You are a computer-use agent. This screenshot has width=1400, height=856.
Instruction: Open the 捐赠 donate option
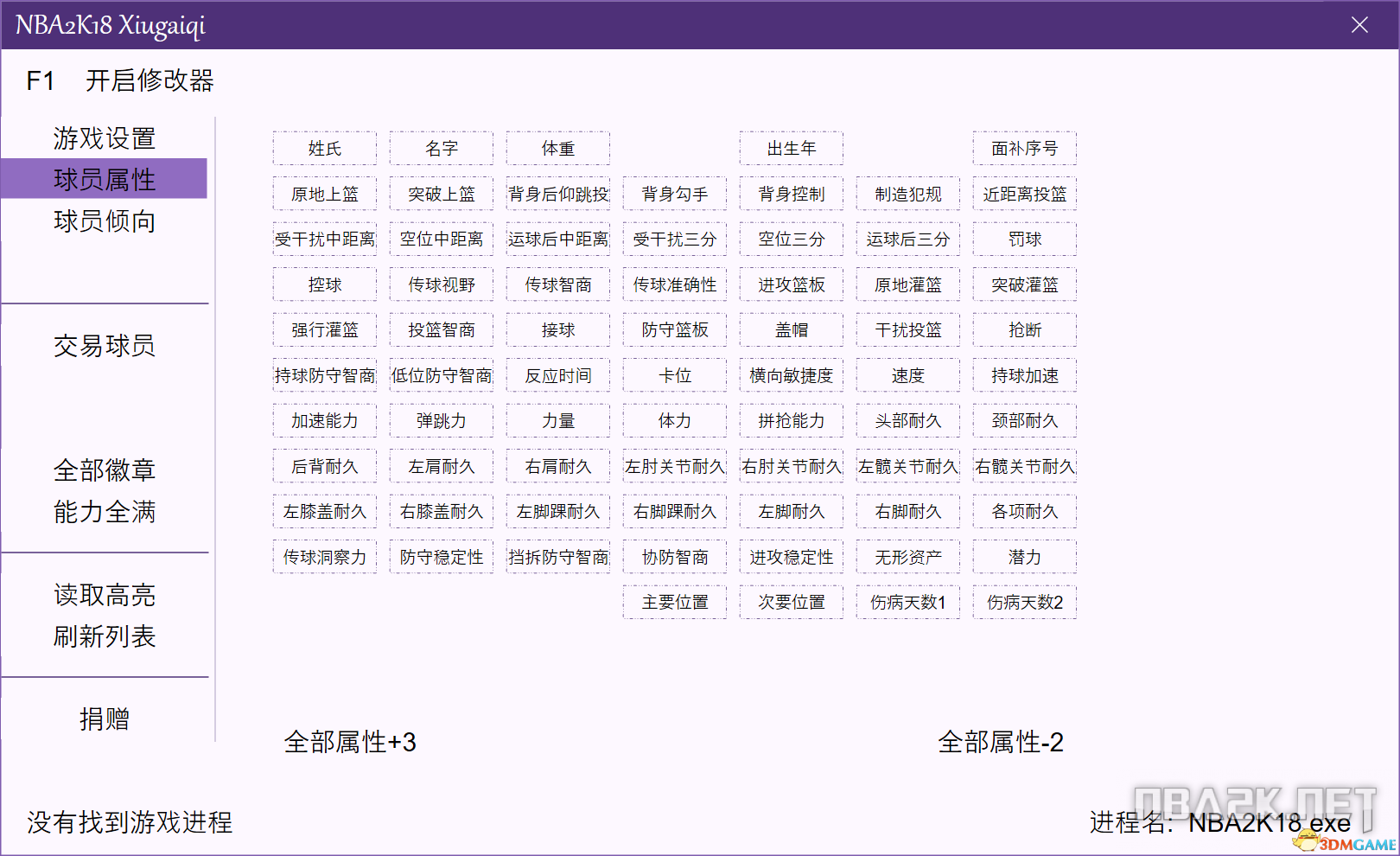point(105,719)
